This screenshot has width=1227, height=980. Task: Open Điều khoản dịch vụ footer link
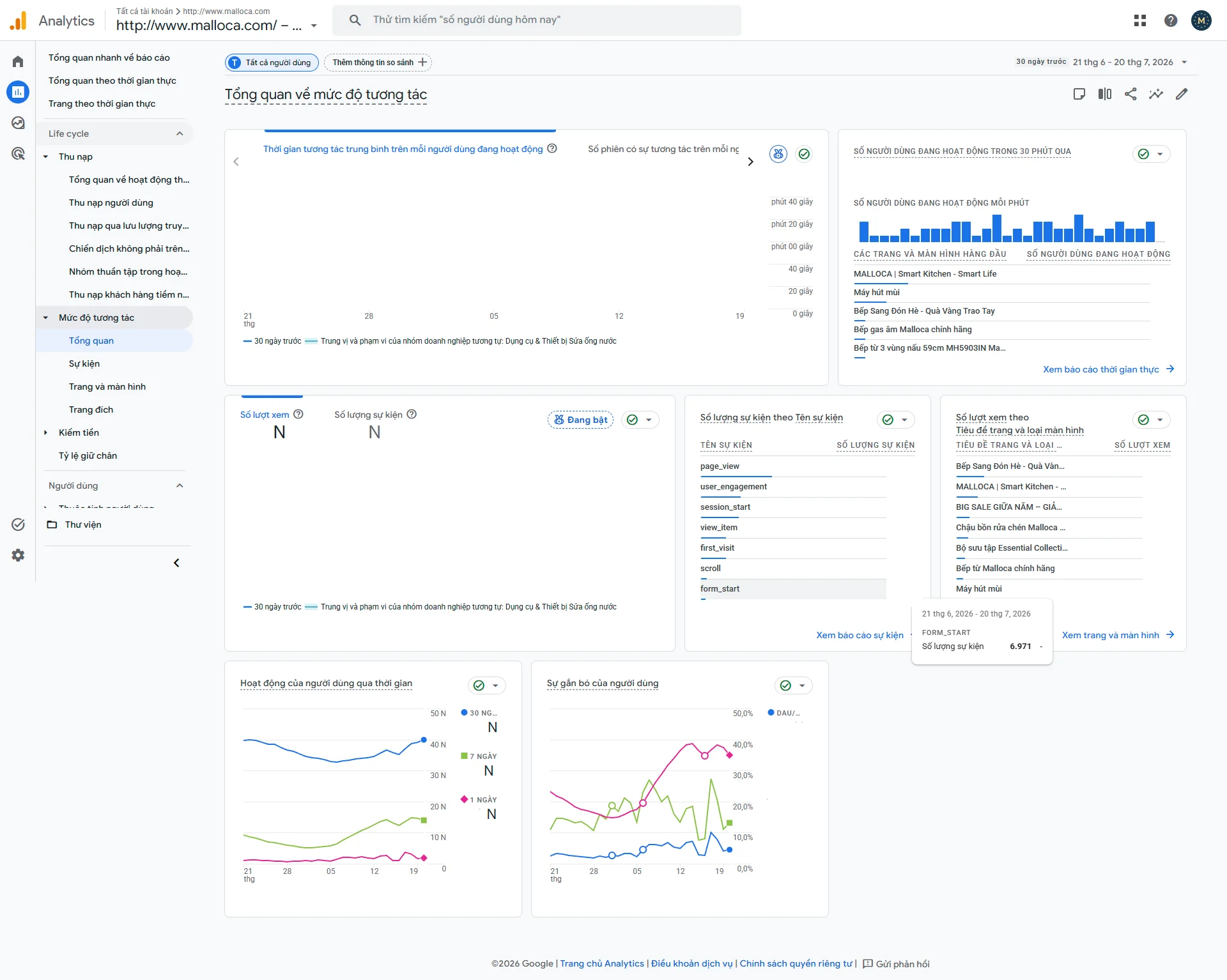tap(692, 963)
